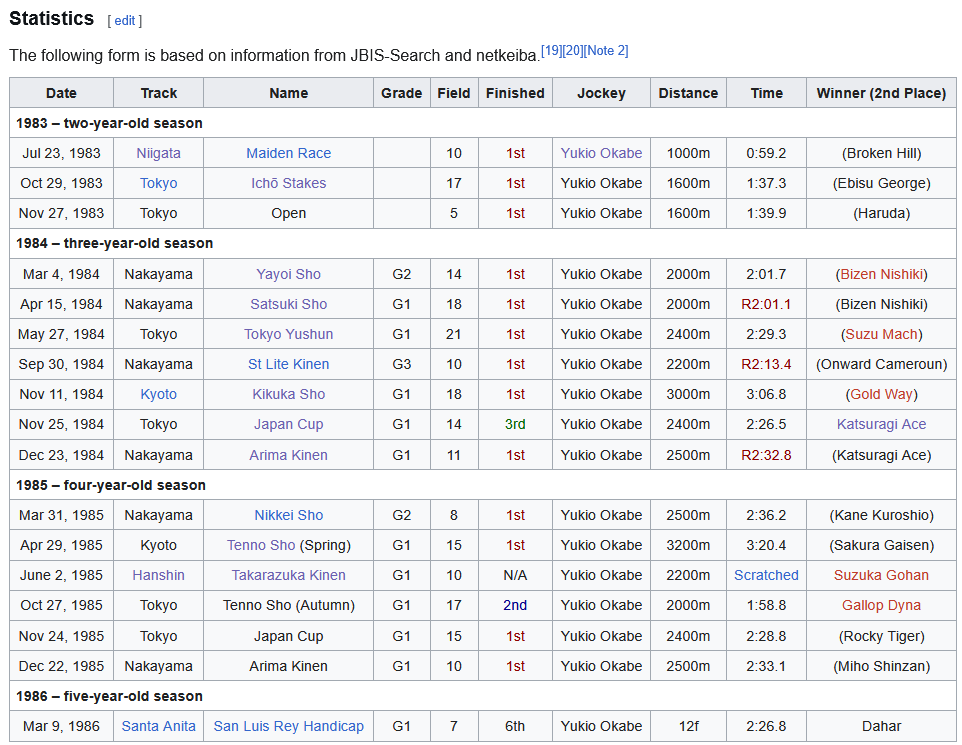Viewport: 962px width, 745px height.
Task: Click Tokyo link in Oct 29, 1983 row
Action: (x=158, y=183)
